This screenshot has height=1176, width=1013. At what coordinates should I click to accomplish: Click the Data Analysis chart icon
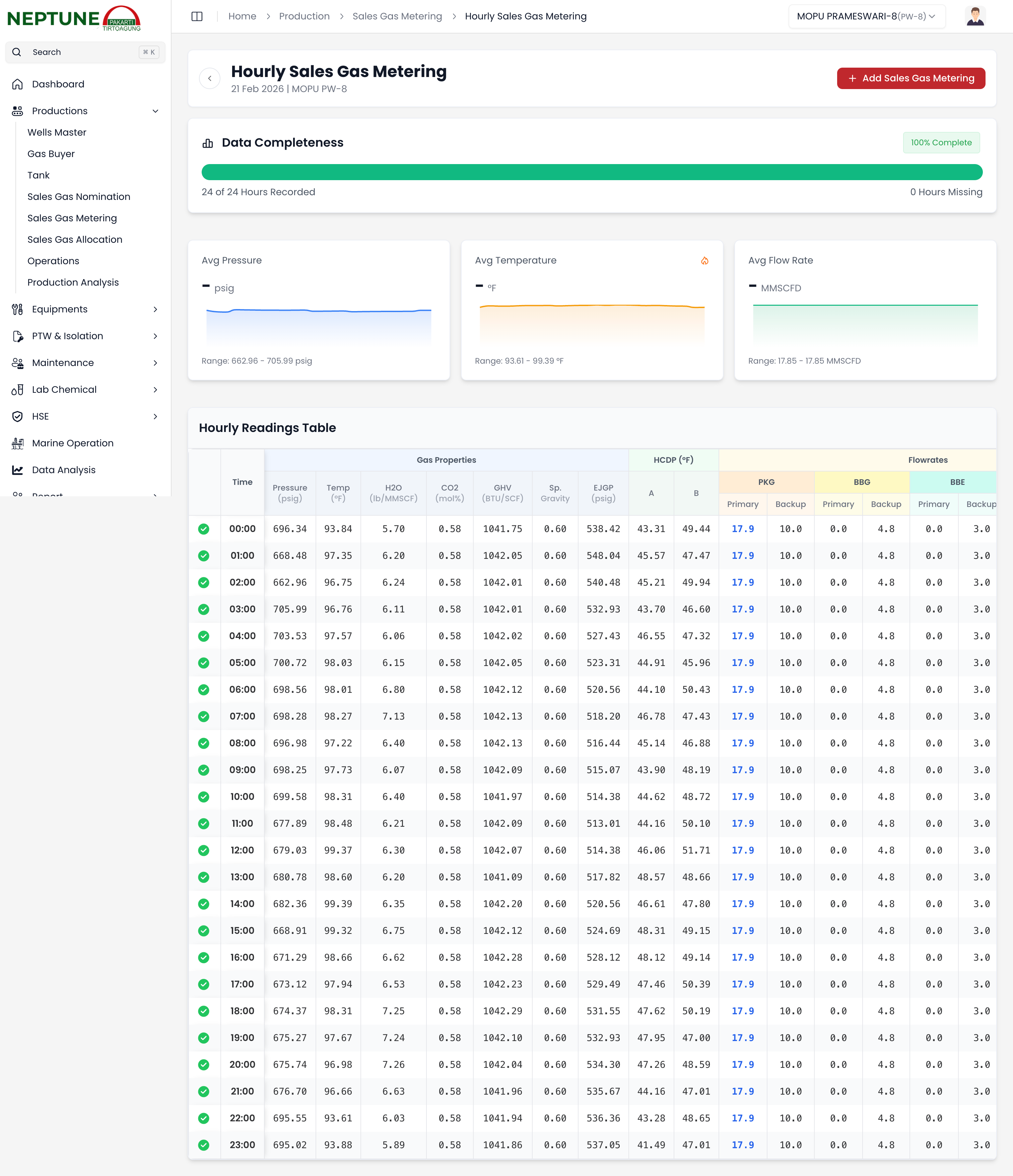pyautogui.click(x=18, y=470)
